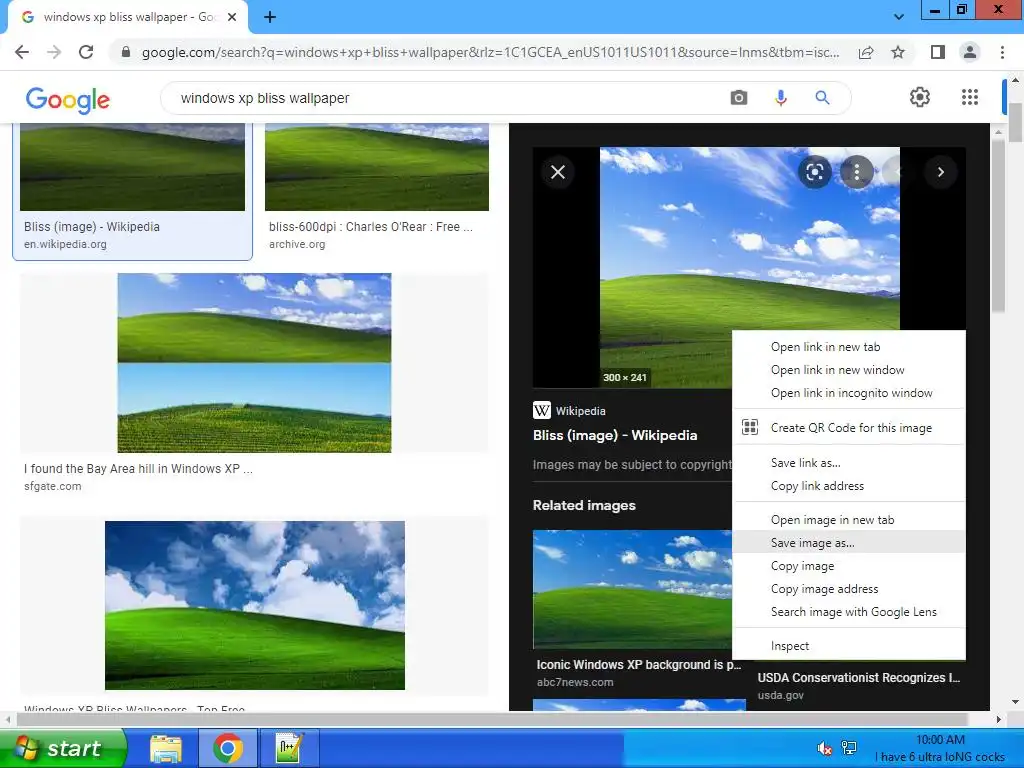This screenshot has height=768, width=1024.
Task: Select Copy image from the menu
Action: tap(848, 566)
